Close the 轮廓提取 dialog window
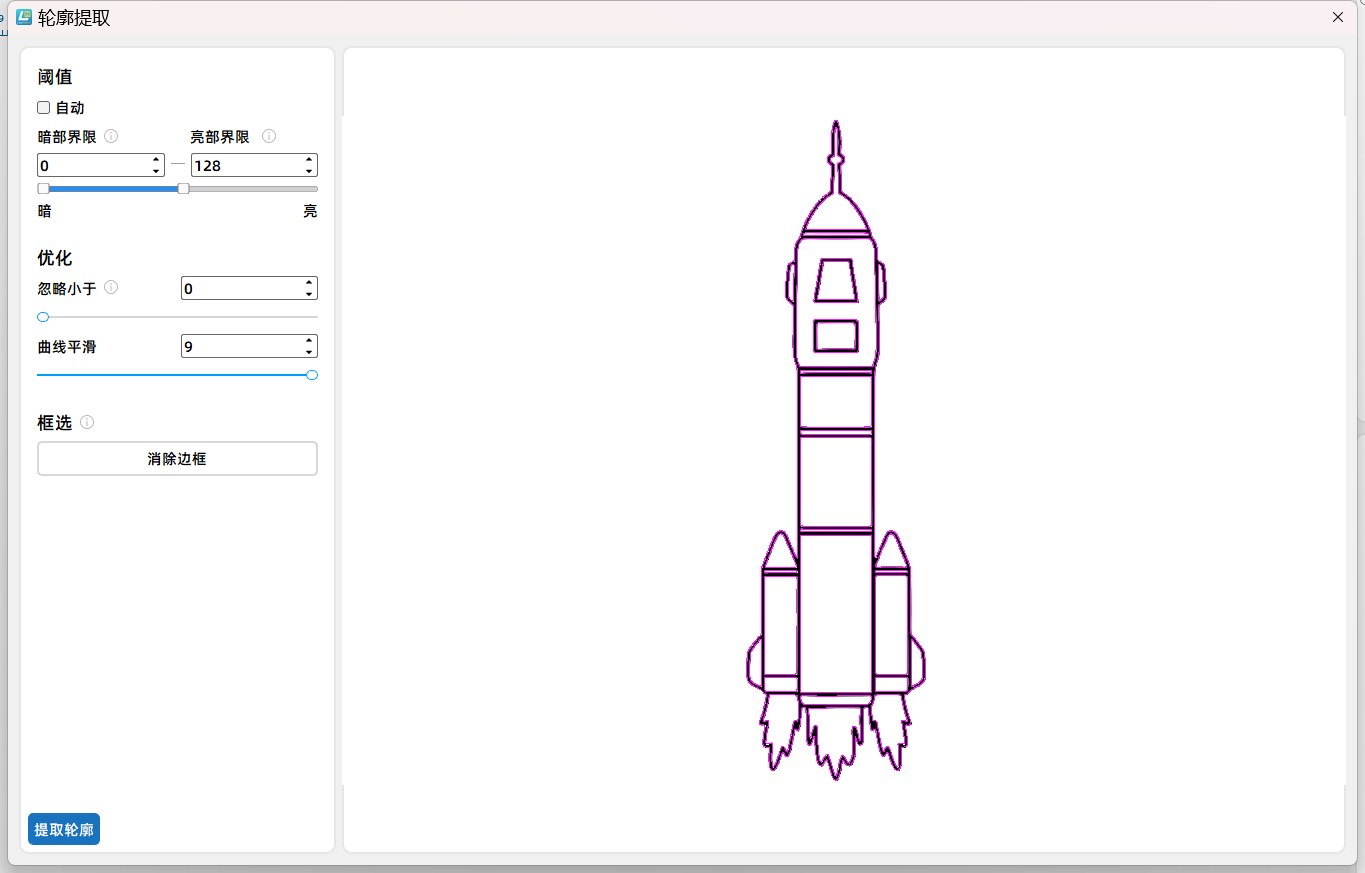The height and width of the screenshot is (873, 1365). click(1338, 17)
